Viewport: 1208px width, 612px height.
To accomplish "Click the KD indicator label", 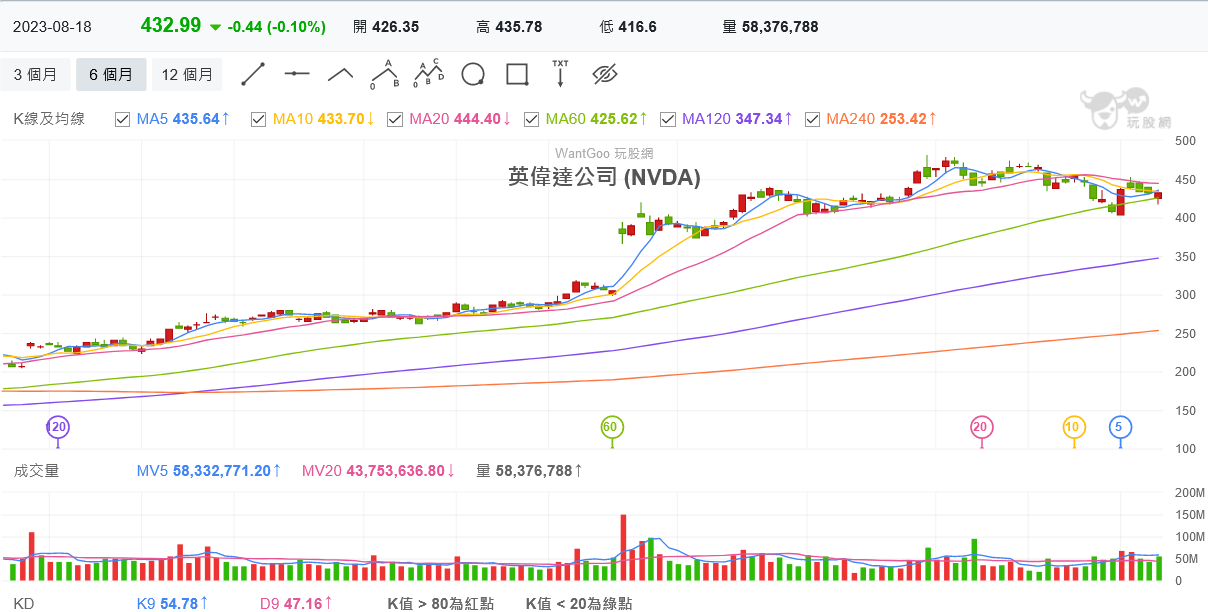I will (23, 604).
